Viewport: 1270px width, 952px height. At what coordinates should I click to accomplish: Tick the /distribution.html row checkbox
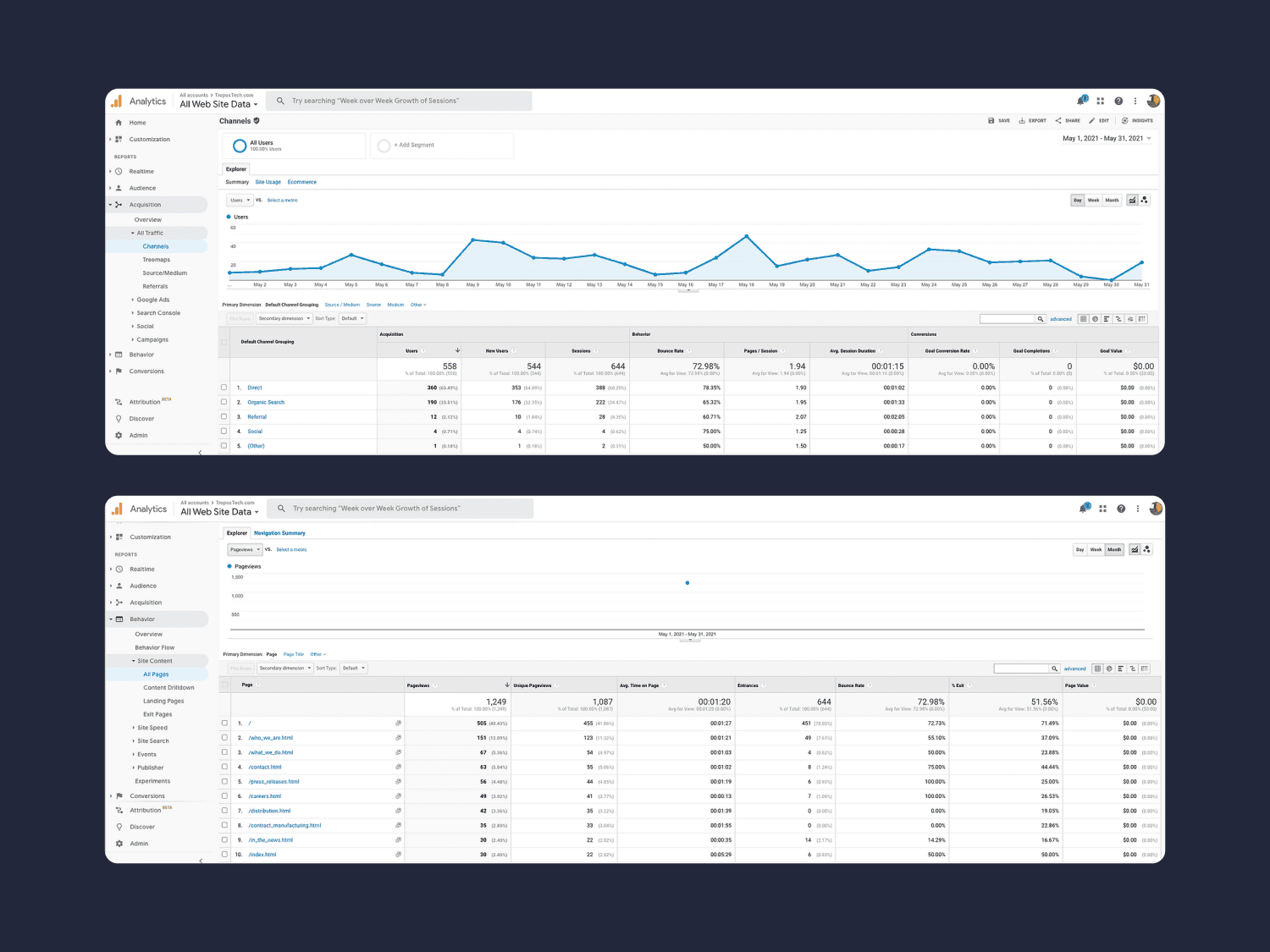pyautogui.click(x=225, y=811)
